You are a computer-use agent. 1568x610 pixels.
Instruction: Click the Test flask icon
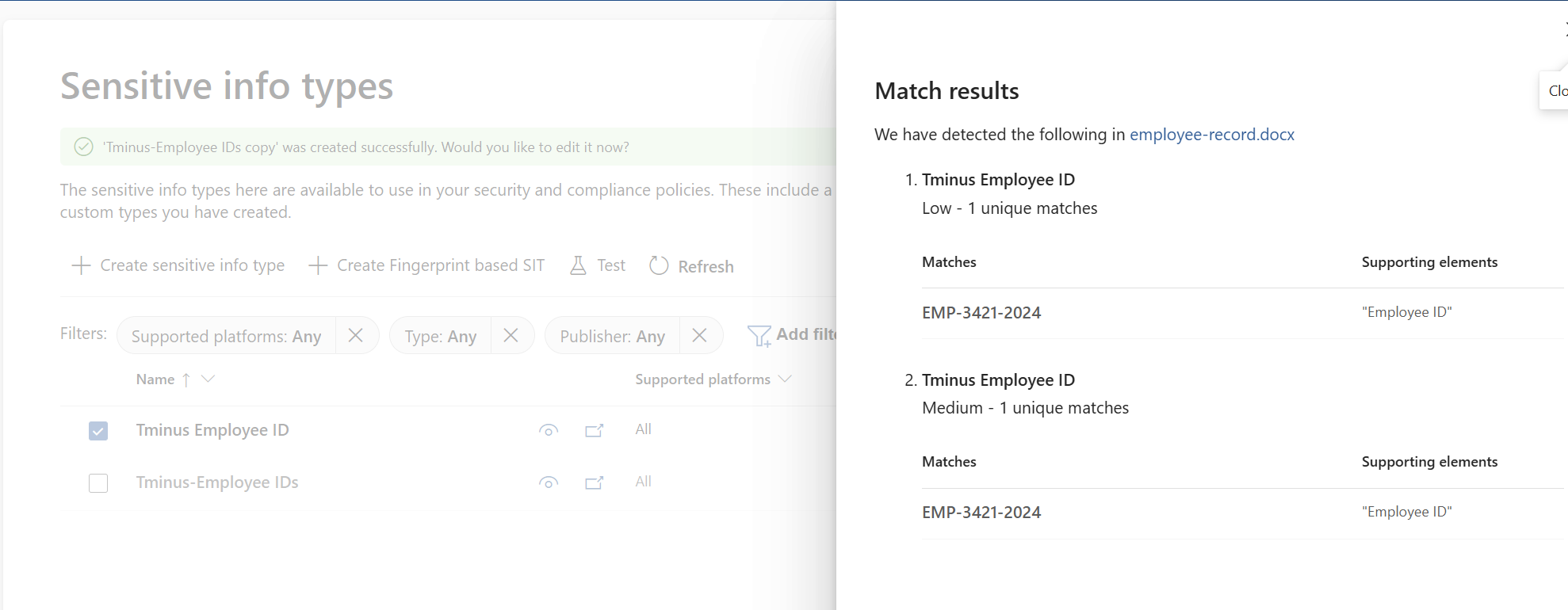[578, 265]
